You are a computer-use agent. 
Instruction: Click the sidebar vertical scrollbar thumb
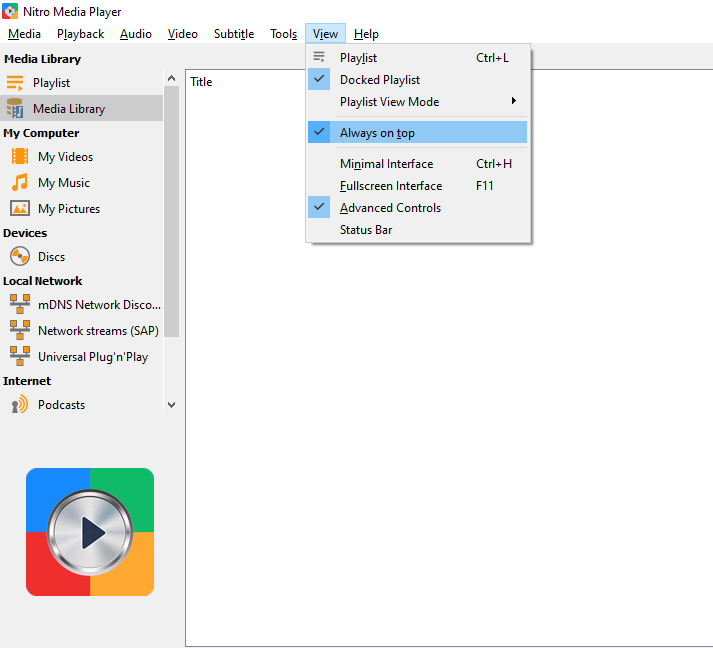pyautogui.click(x=171, y=211)
